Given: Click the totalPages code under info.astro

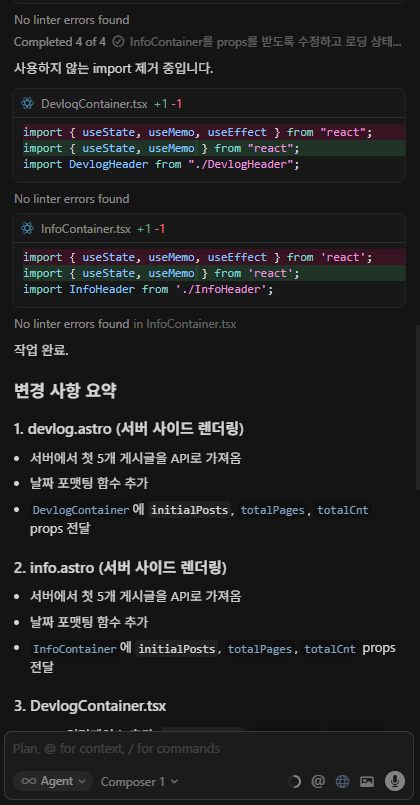Looking at the screenshot, I should click(x=260, y=649).
